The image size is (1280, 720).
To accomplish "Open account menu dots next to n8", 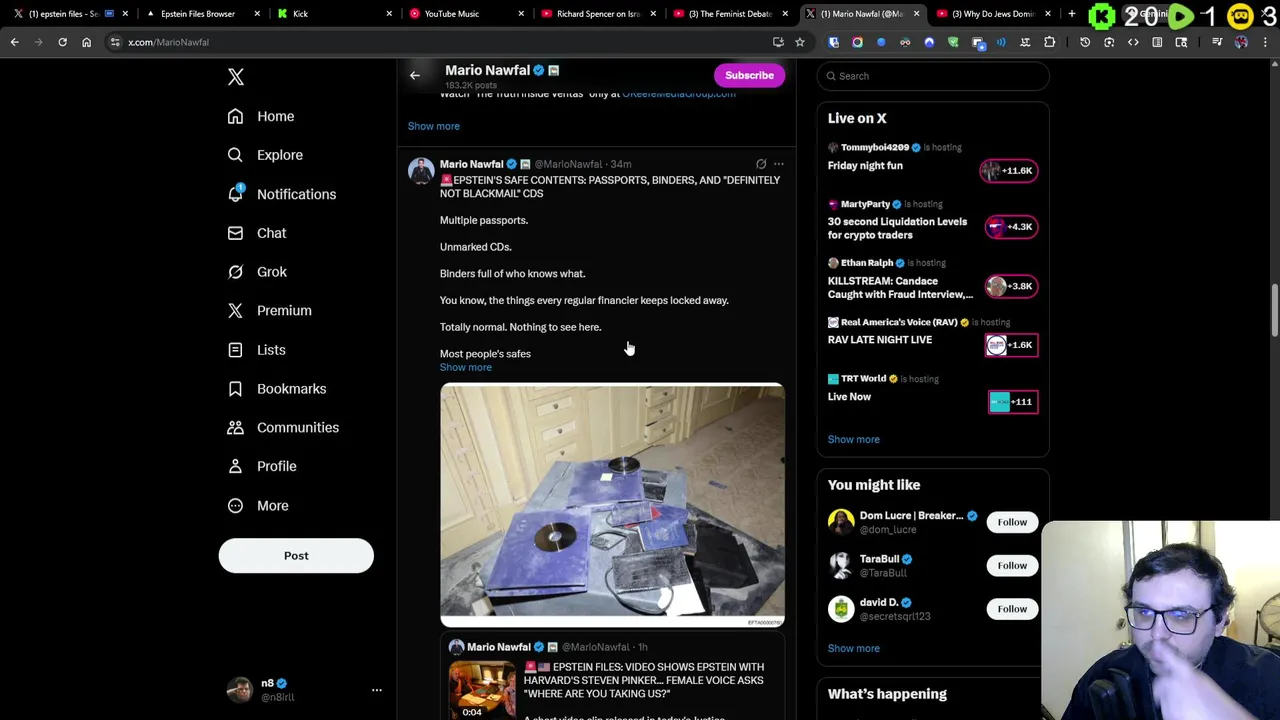I will (x=377, y=690).
